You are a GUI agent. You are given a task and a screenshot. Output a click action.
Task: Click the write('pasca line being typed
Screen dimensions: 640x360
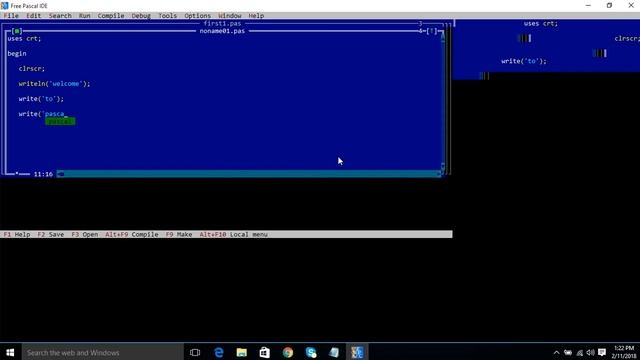[x=42, y=114]
